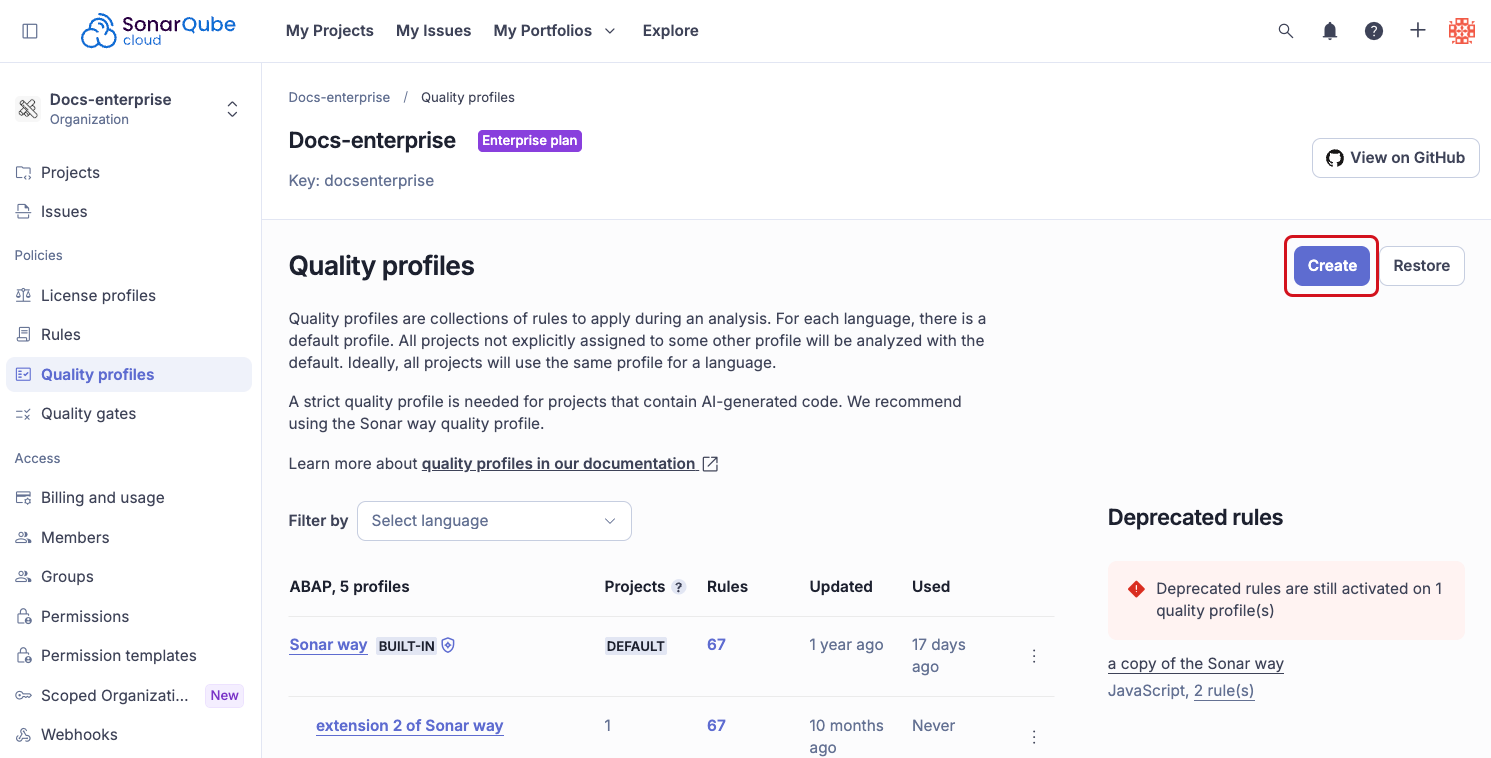Open user avatar menu
The image size is (1491, 758).
(1462, 31)
